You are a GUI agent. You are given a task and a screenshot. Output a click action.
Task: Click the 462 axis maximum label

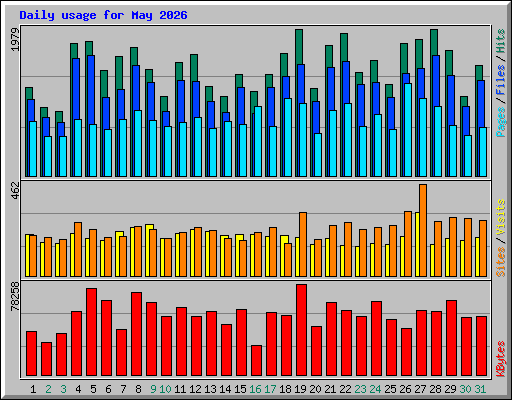15,190
